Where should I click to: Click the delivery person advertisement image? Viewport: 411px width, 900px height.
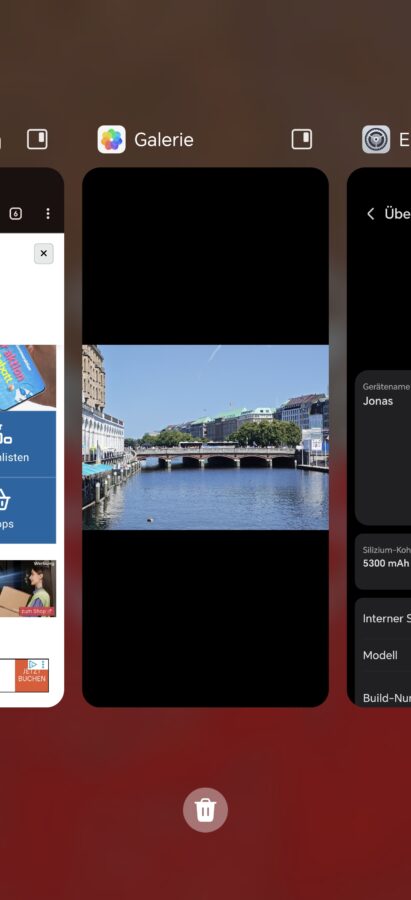click(28, 588)
